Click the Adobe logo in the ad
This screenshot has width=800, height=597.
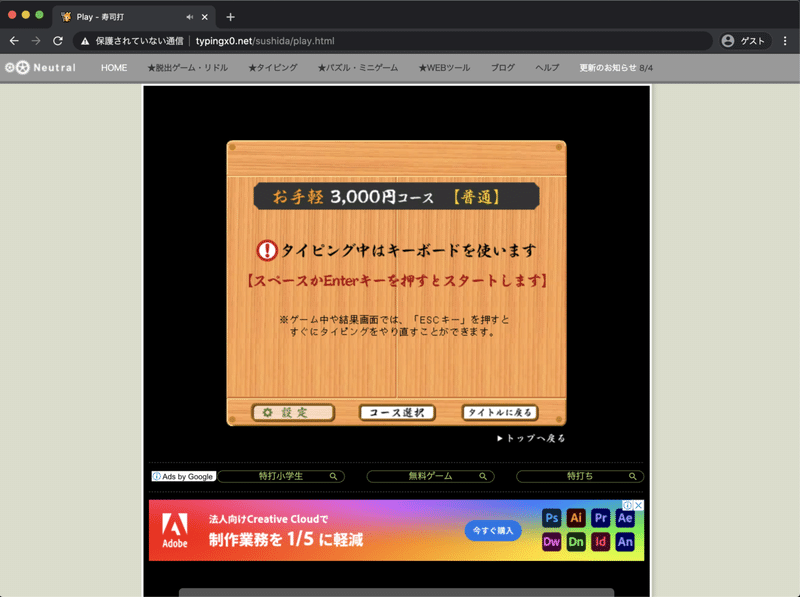[x=174, y=530]
